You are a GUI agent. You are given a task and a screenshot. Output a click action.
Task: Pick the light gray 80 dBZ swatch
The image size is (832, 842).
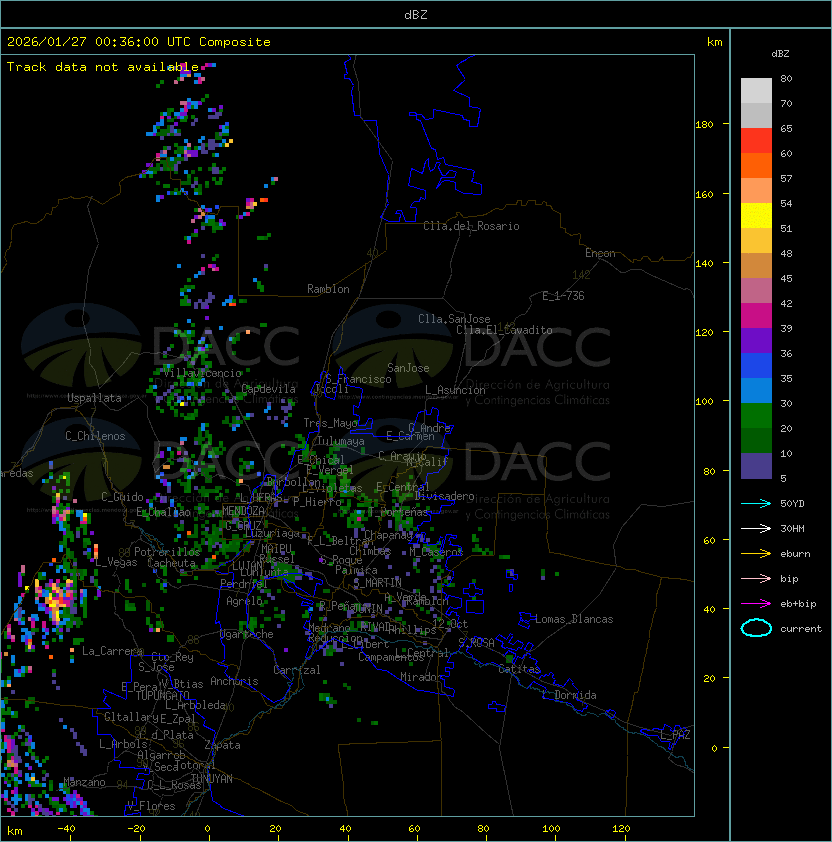(x=756, y=91)
